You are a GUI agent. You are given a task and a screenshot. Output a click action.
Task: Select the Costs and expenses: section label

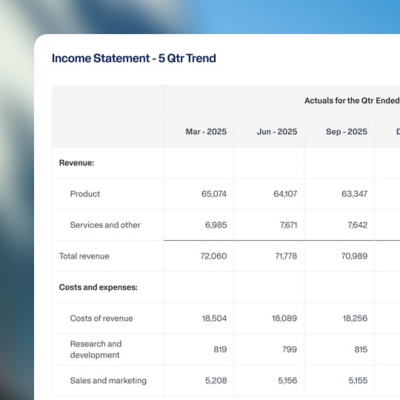pos(98,287)
